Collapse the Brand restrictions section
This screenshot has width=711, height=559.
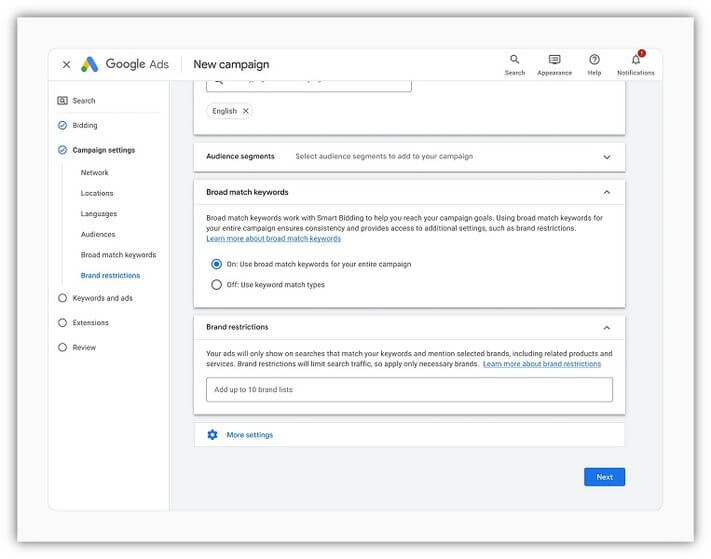607,327
